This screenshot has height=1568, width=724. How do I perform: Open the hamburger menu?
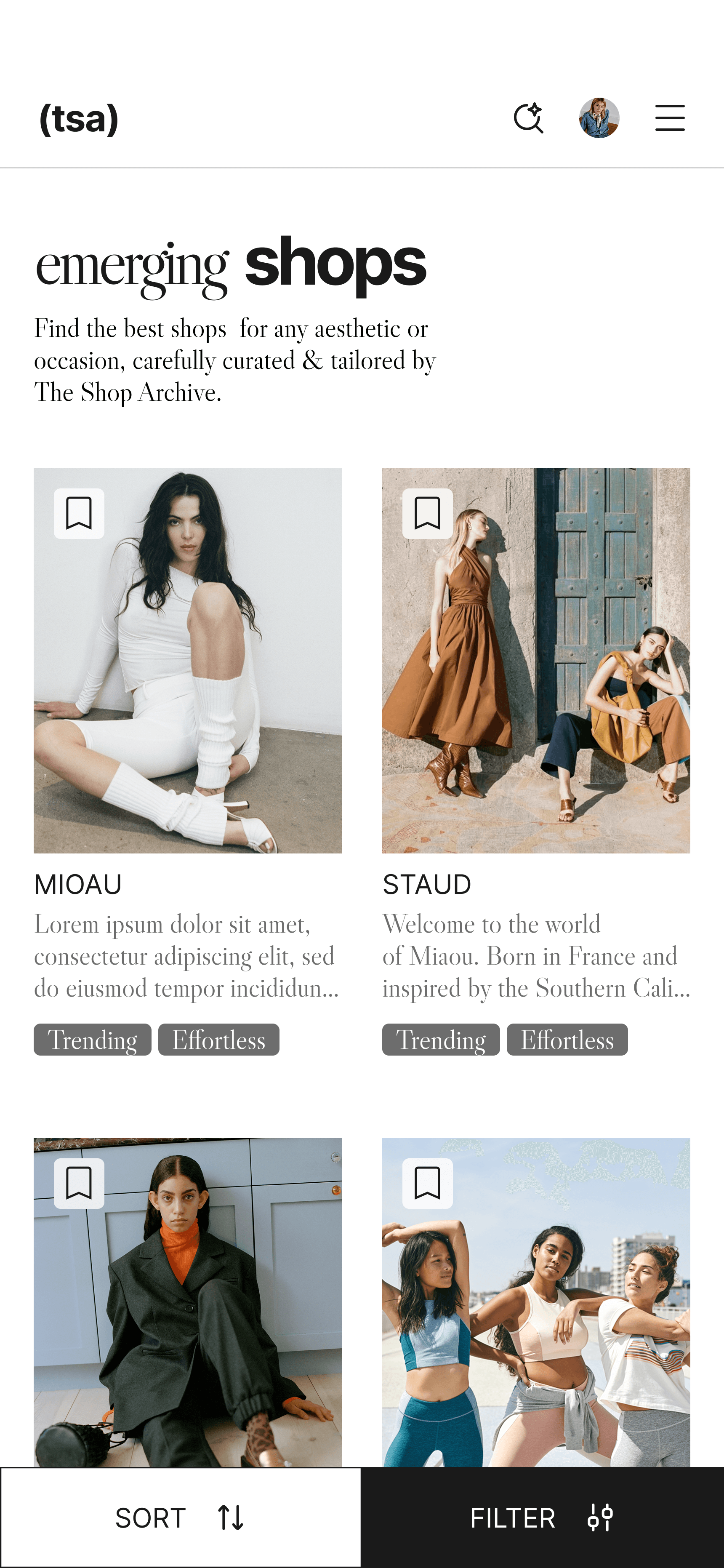(x=670, y=117)
